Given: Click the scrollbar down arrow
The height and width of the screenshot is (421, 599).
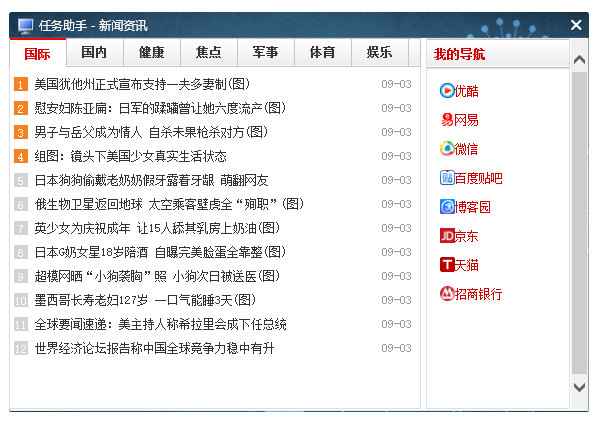Looking at the screenshot, I should coord(580,387).
